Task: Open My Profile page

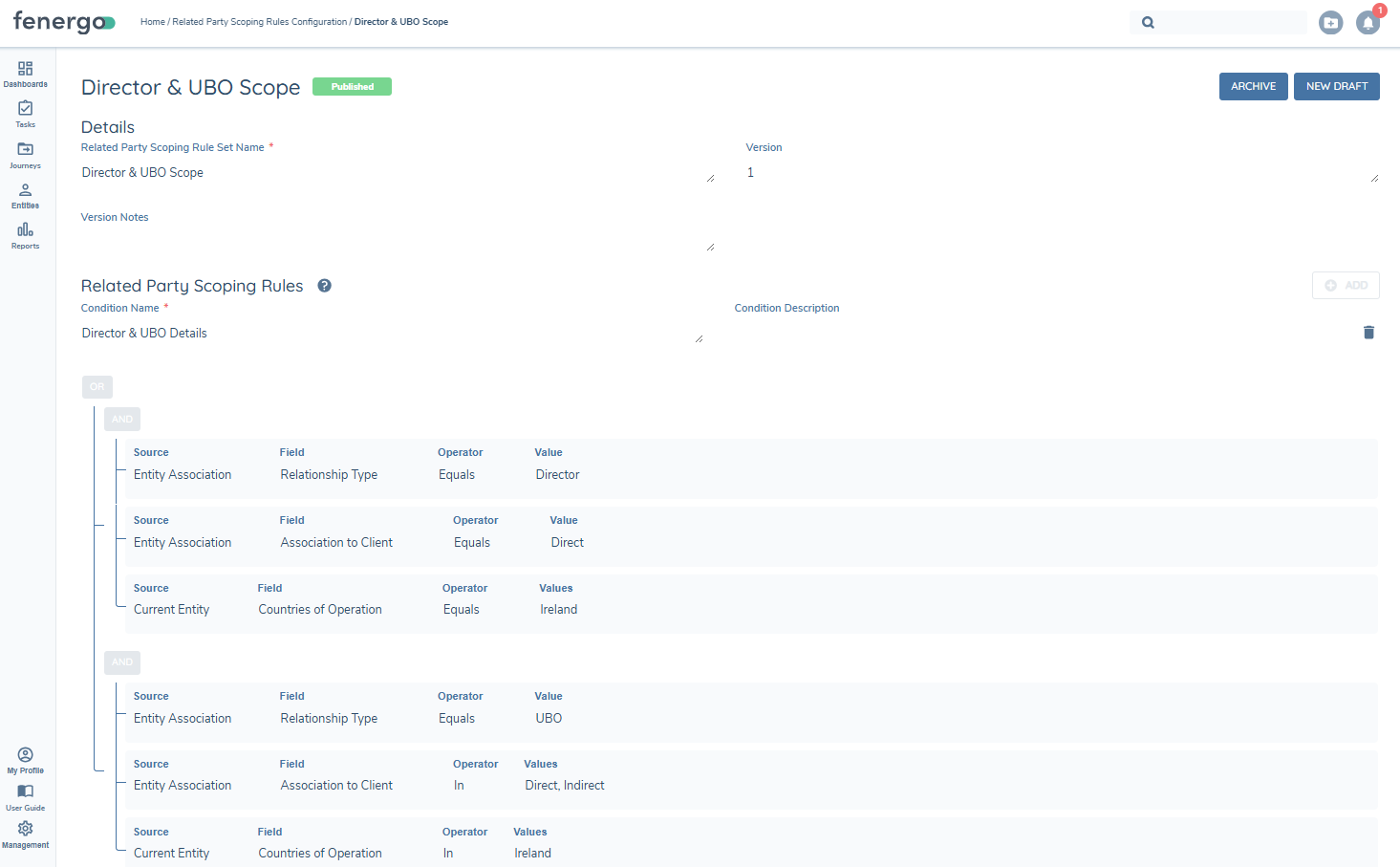Action: (x=25, y=760)
